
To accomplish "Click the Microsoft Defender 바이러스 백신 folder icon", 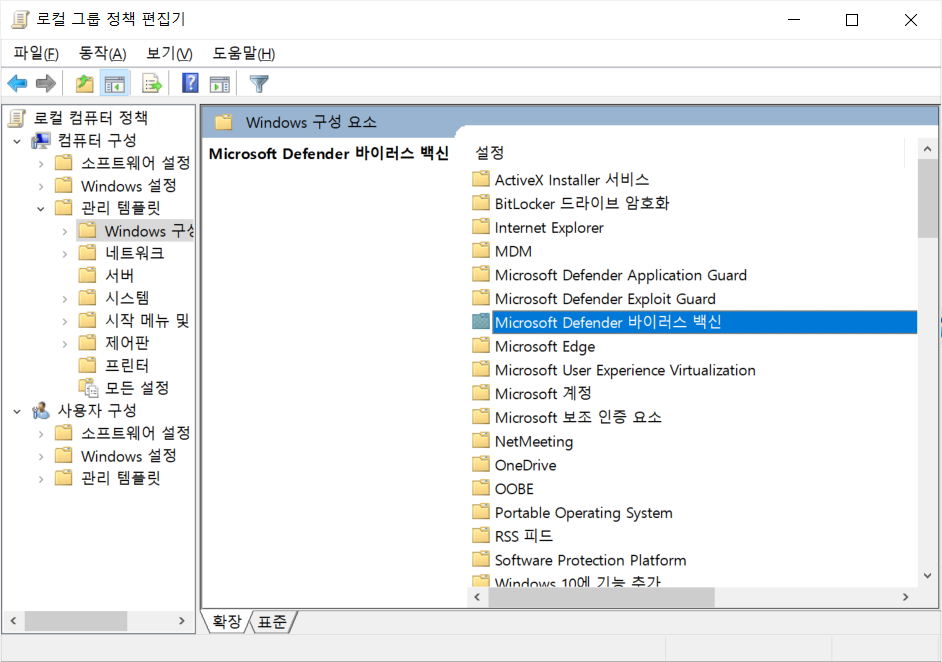I will point(481,322).
